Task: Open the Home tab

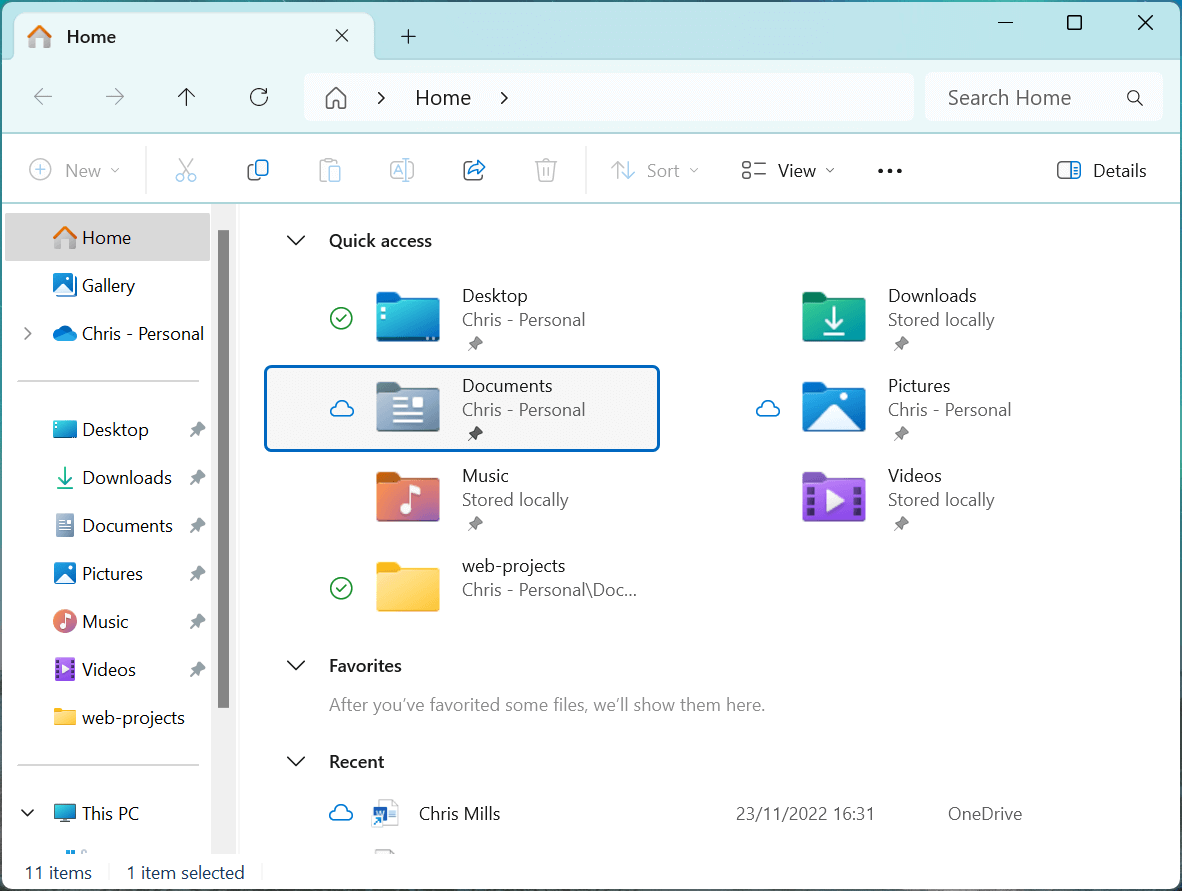Action: click(x=91, y=36)
